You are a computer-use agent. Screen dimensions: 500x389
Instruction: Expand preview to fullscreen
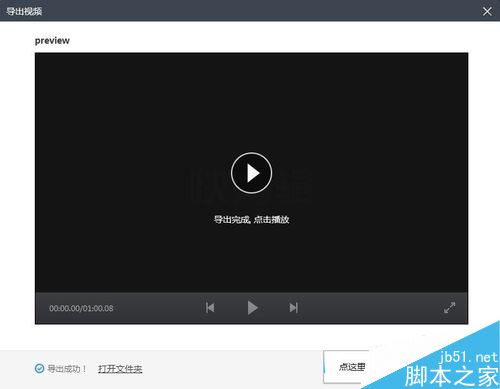coord(449,308)
